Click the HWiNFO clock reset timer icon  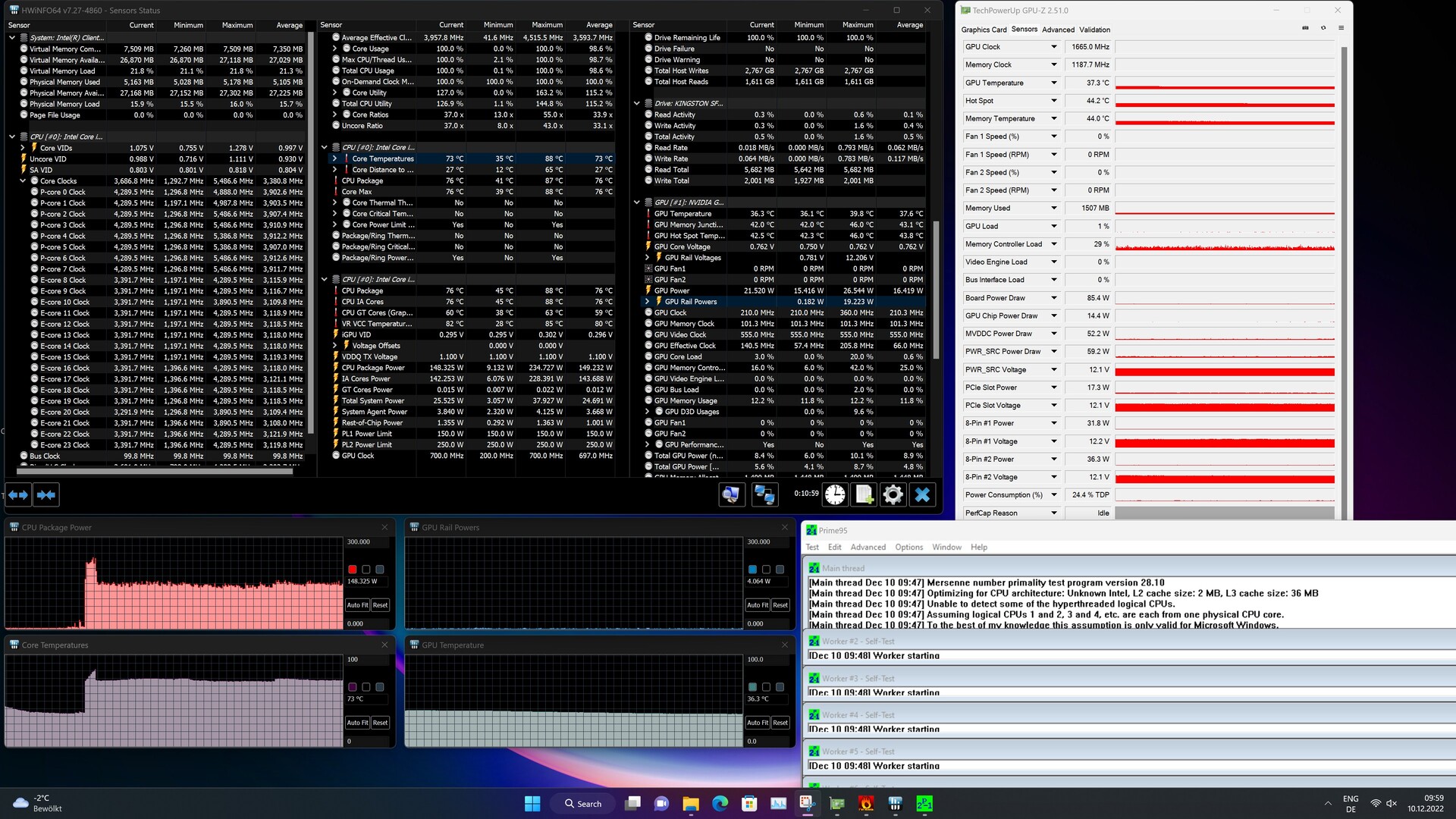(835, 495)
